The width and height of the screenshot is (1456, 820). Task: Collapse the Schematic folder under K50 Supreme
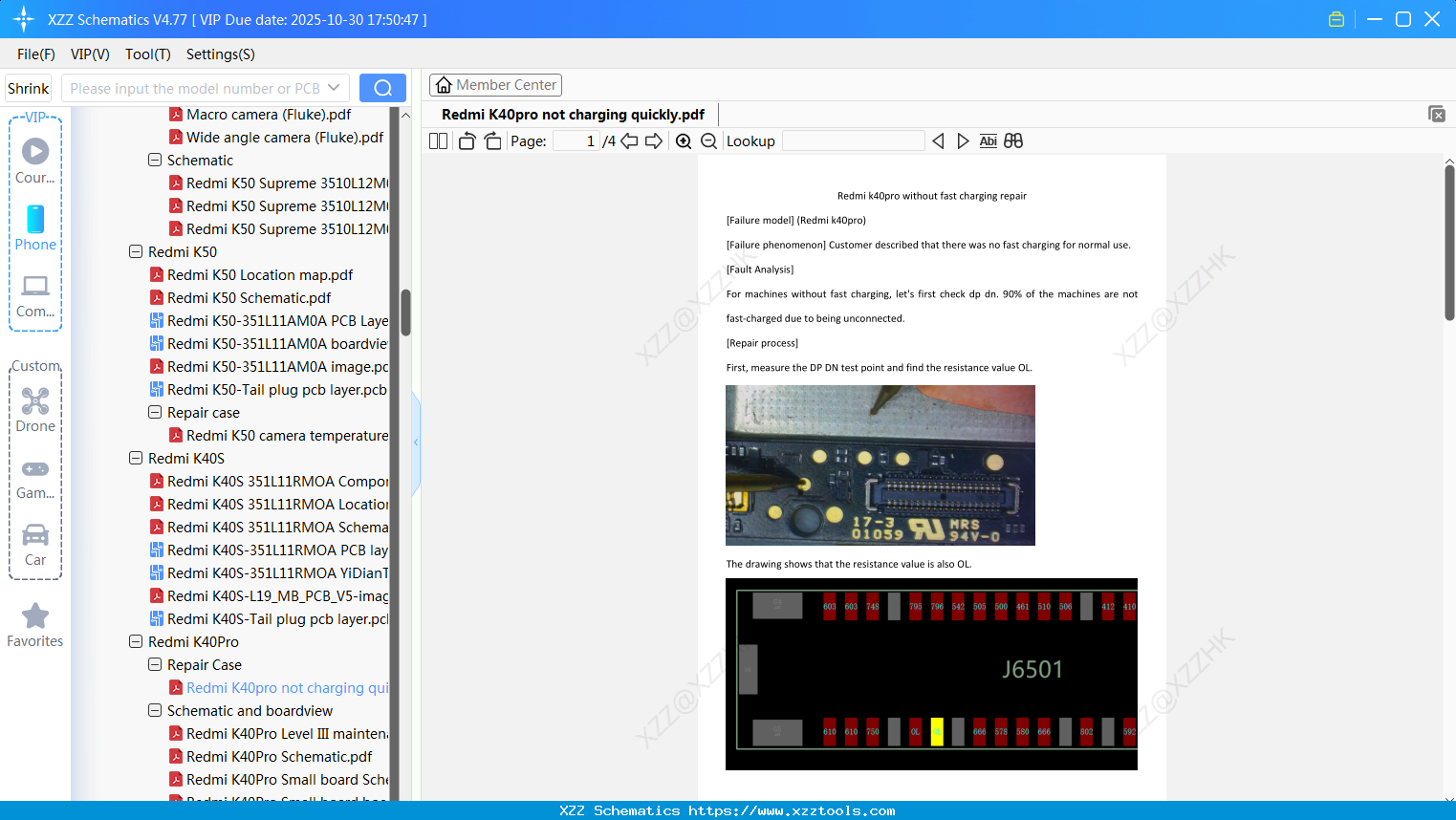click(x=155, y=161)
